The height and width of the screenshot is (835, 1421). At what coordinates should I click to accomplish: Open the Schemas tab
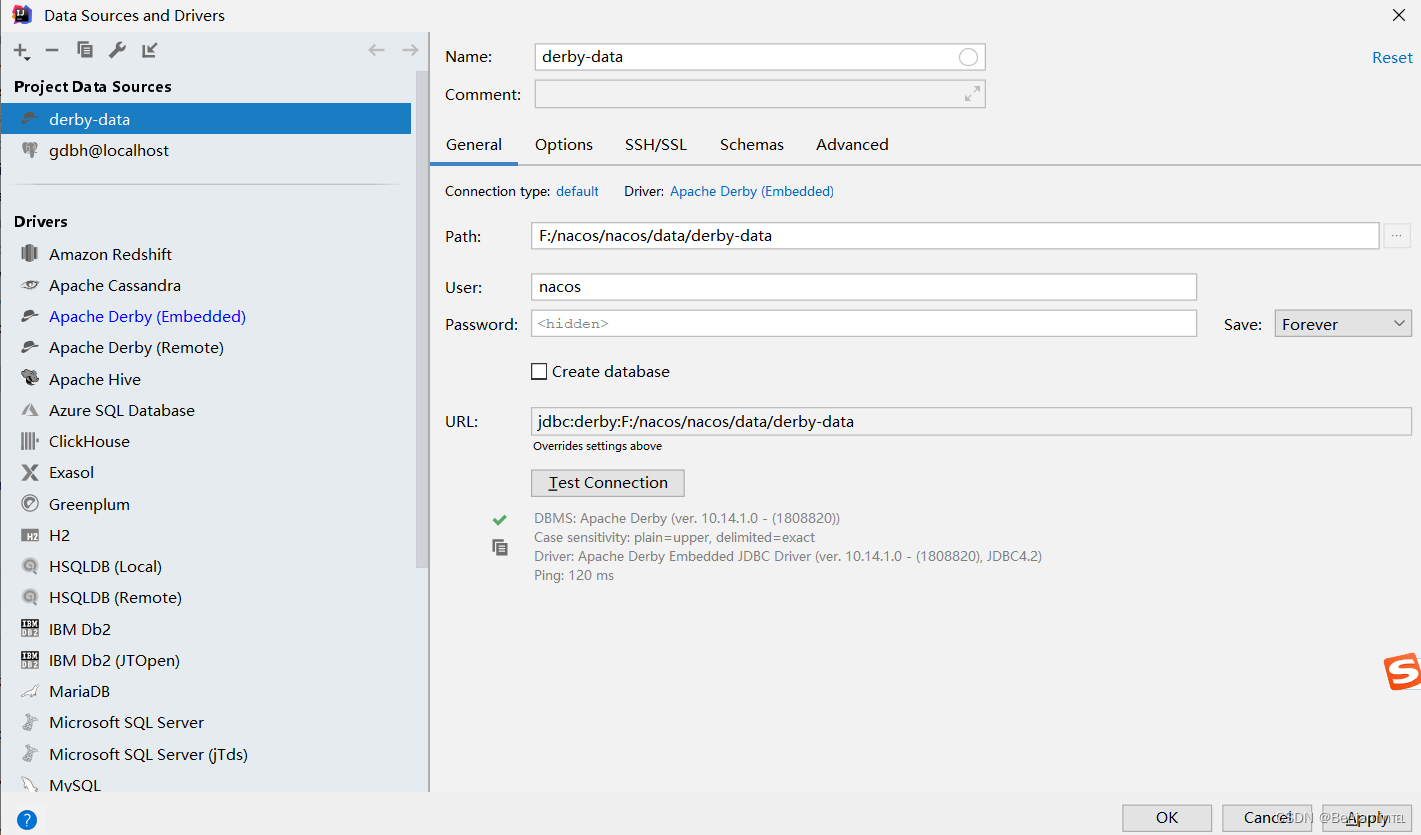[x=752, y=144]
